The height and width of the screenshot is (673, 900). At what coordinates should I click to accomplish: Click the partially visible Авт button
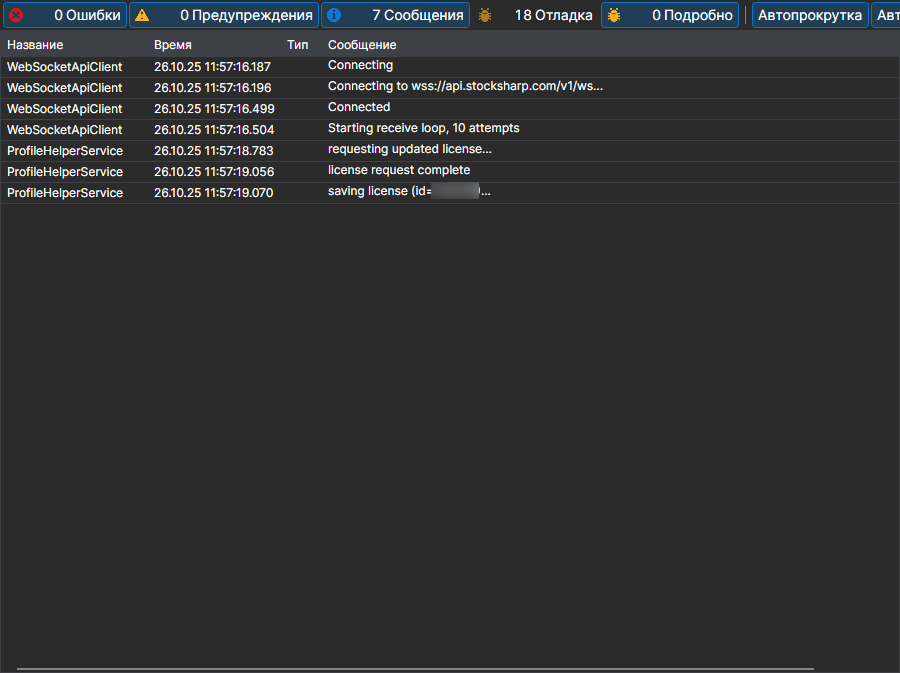(x=886, y=15)
